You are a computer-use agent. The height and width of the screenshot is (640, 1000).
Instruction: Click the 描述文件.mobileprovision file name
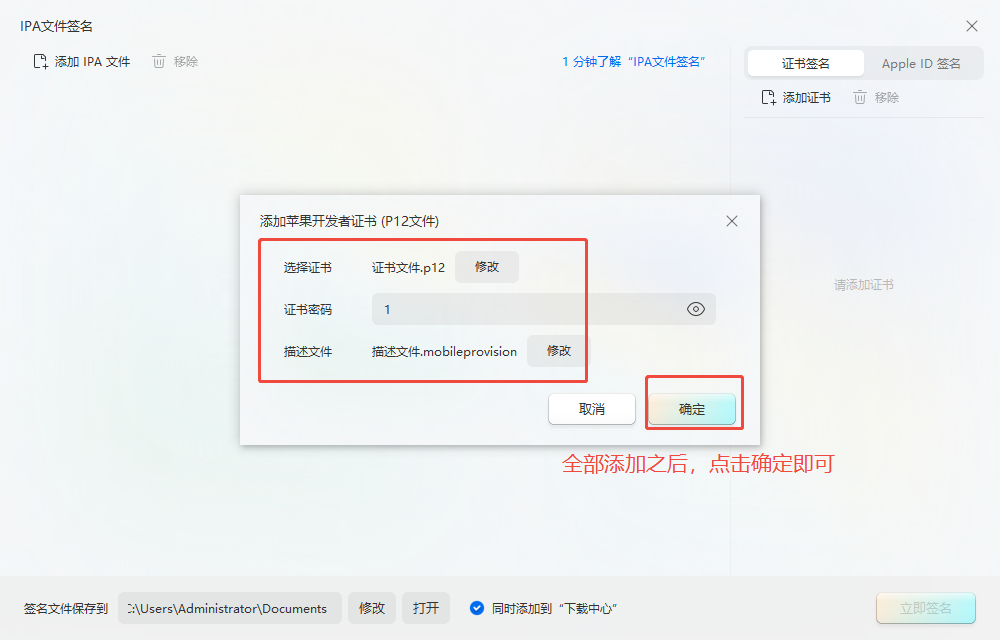tap(445, 352)
